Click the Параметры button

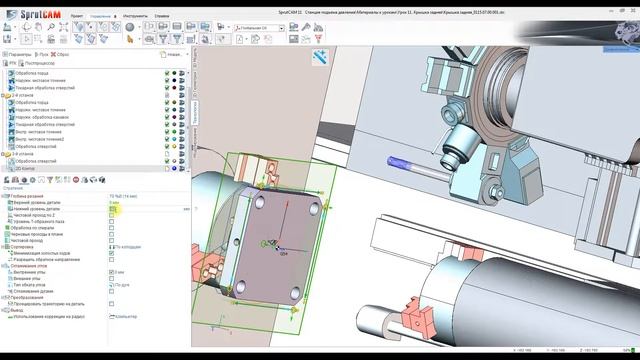(x=17, y=54)
